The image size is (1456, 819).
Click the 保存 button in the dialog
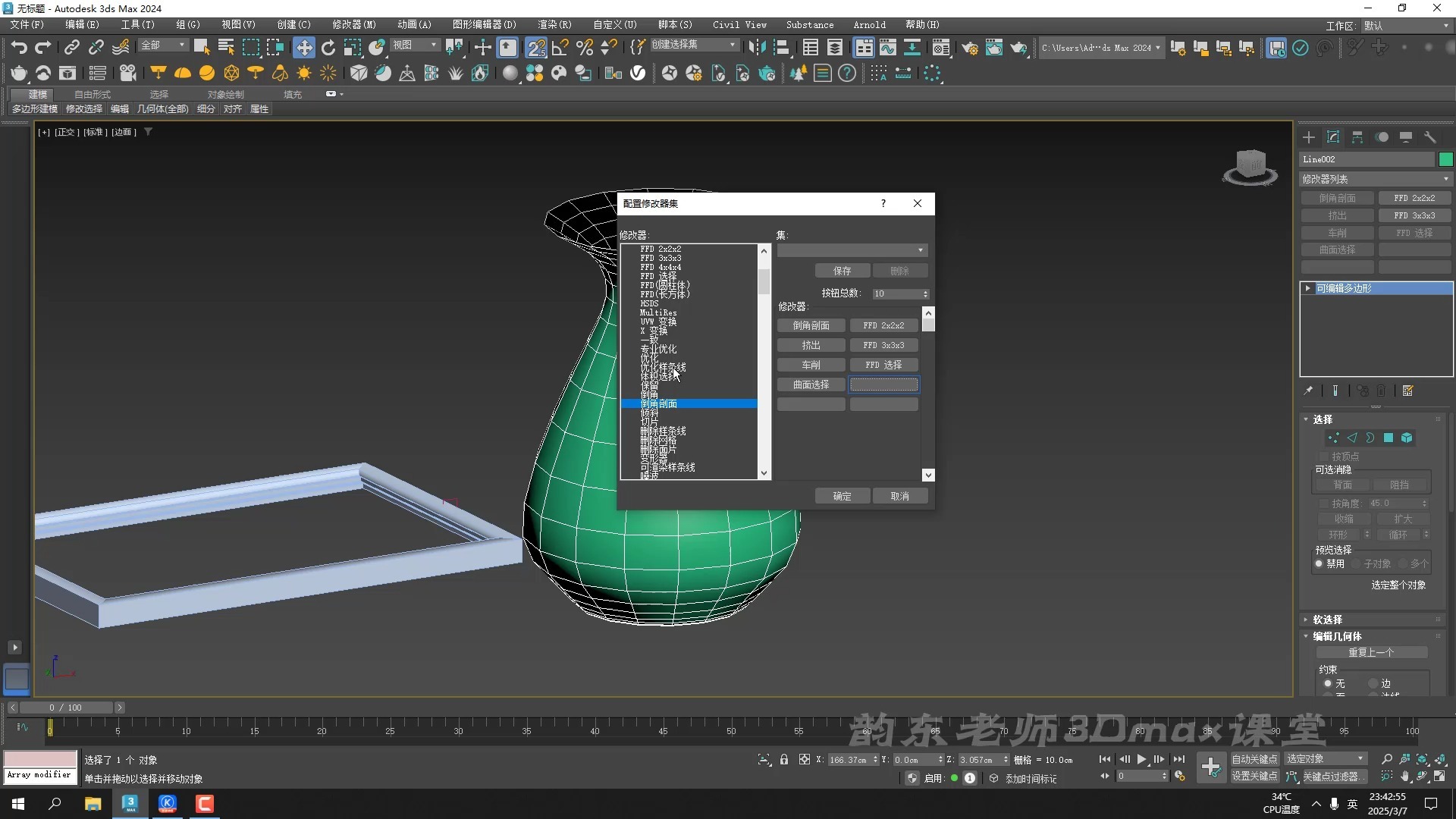coord(842,270)
